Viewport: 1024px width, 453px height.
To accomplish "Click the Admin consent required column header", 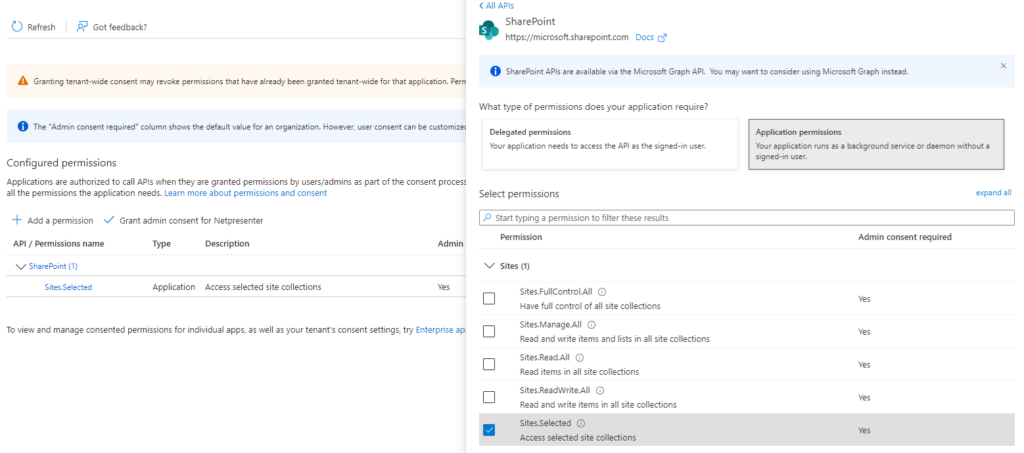I will [904, 237].
